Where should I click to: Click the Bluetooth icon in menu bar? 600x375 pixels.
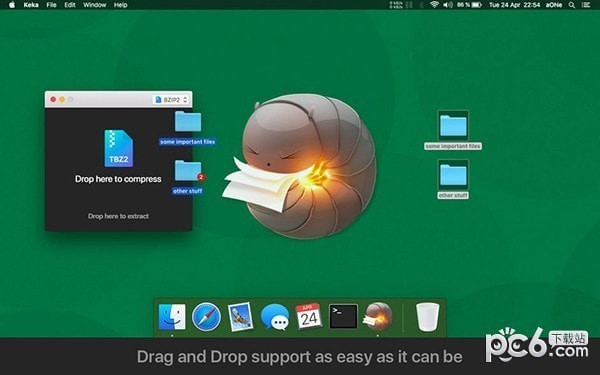pos(422,5)
